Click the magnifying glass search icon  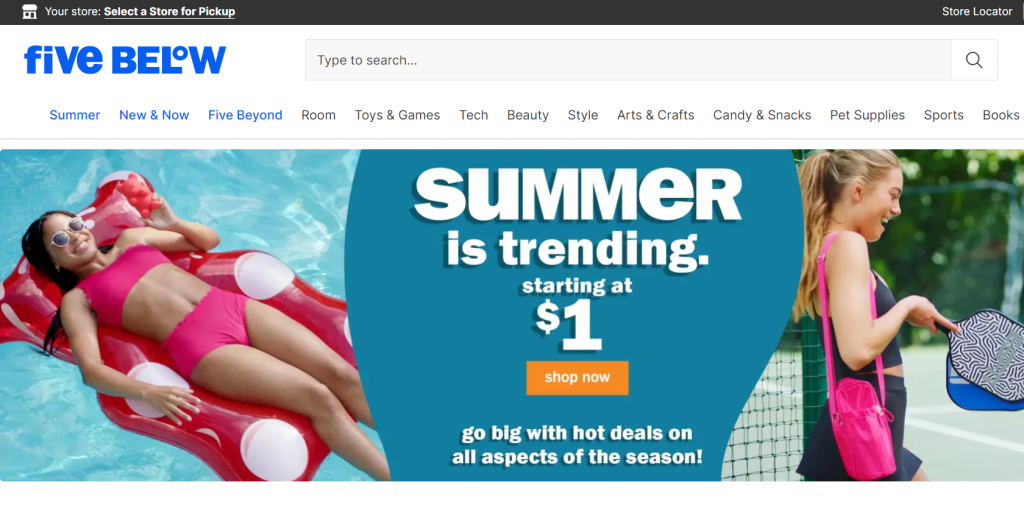coord(974,60)
